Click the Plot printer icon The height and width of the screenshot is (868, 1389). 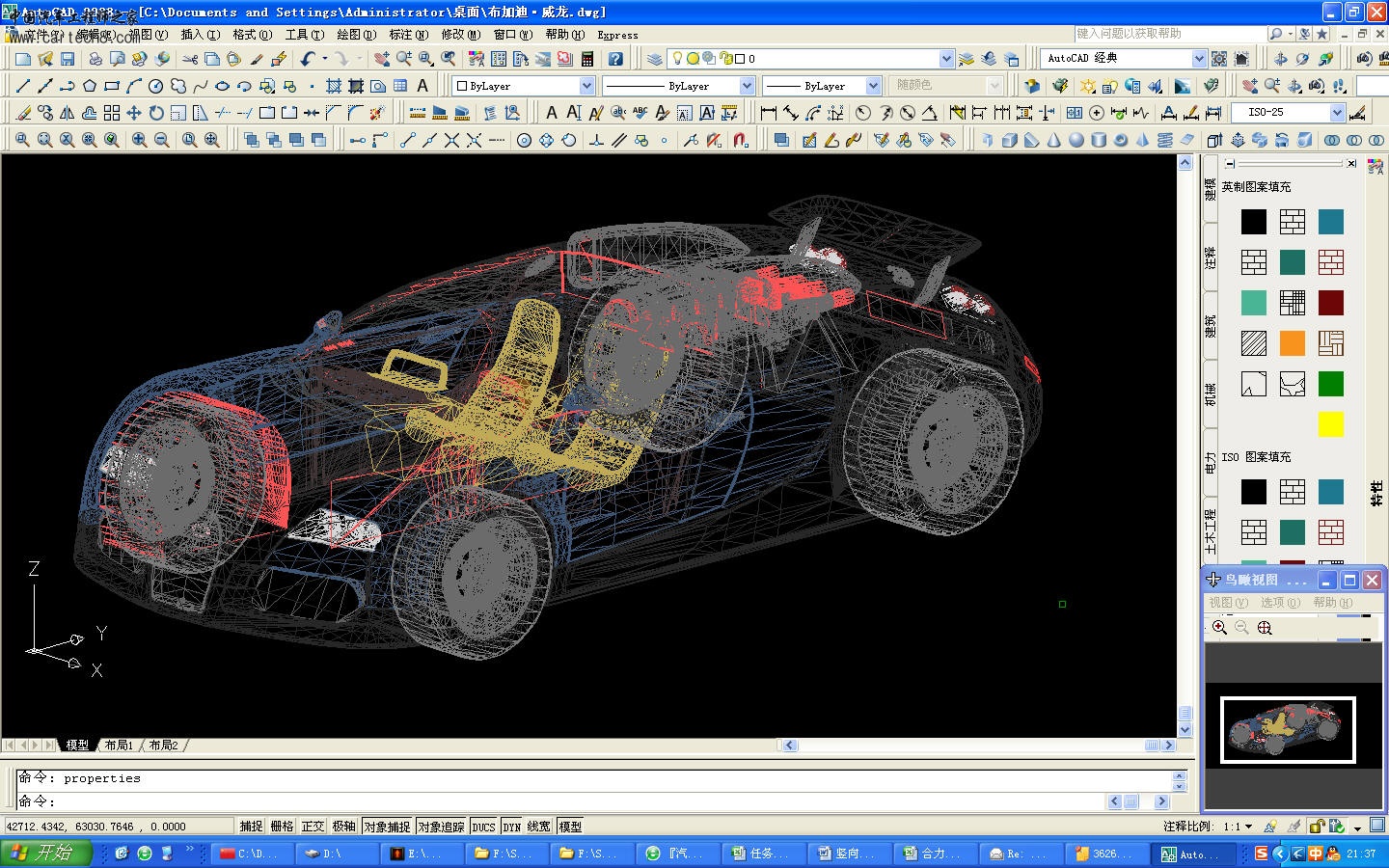click(x=95, y=59)
